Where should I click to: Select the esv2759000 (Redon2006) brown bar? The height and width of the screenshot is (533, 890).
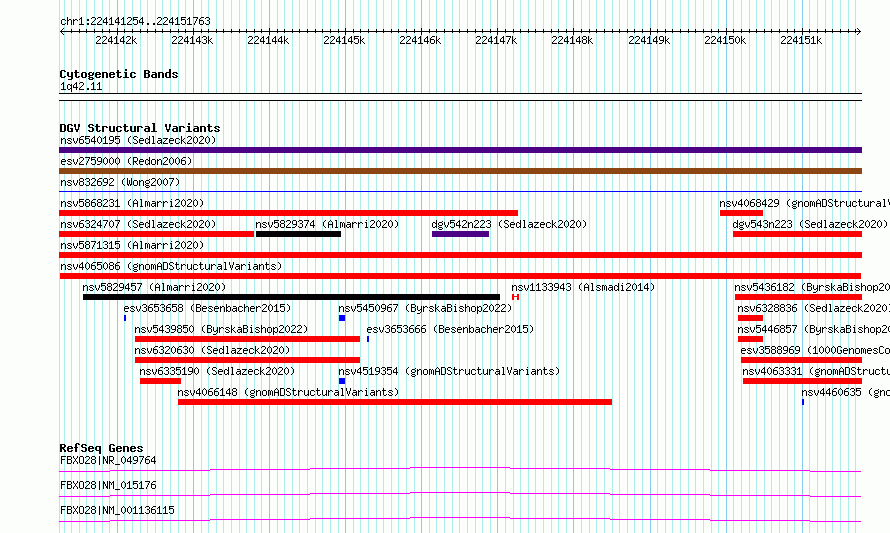tap(460, 171)
